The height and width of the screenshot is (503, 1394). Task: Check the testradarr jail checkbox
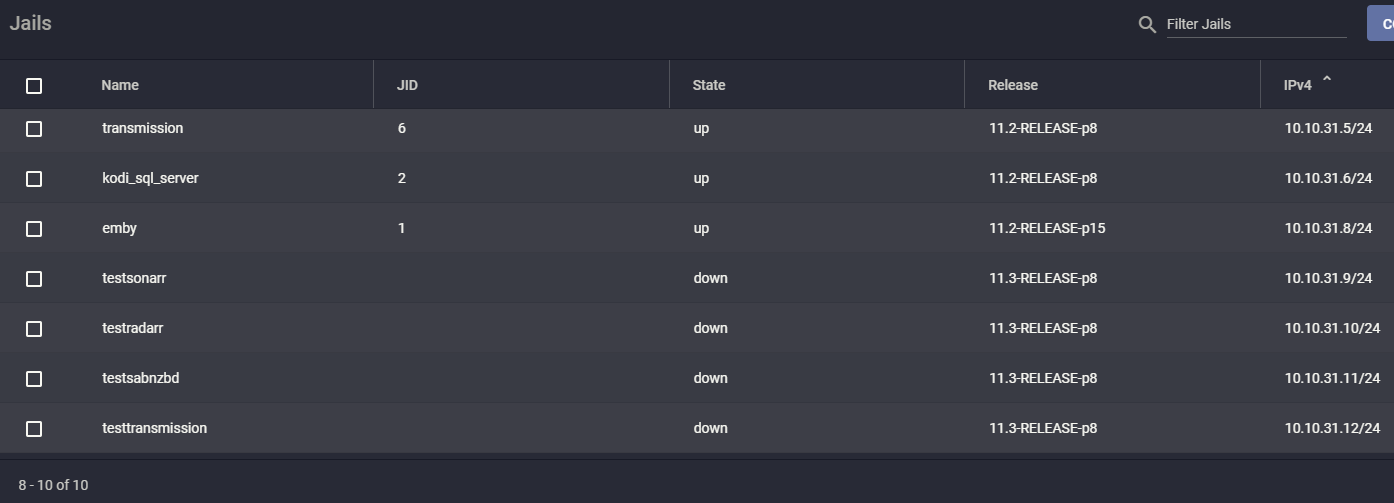click(x=34, y=329)
